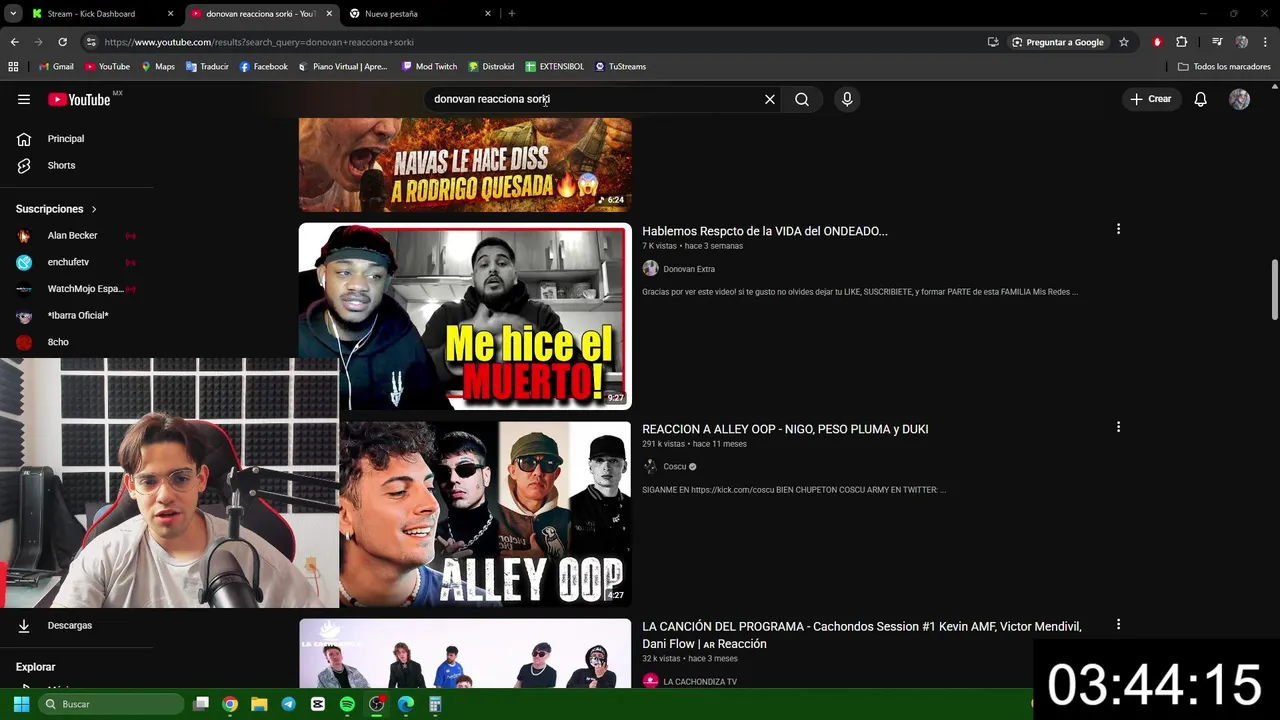Open Todos los marcadores folder
This screenshot has width=1280, height=720.
[x=1224, y=67]
